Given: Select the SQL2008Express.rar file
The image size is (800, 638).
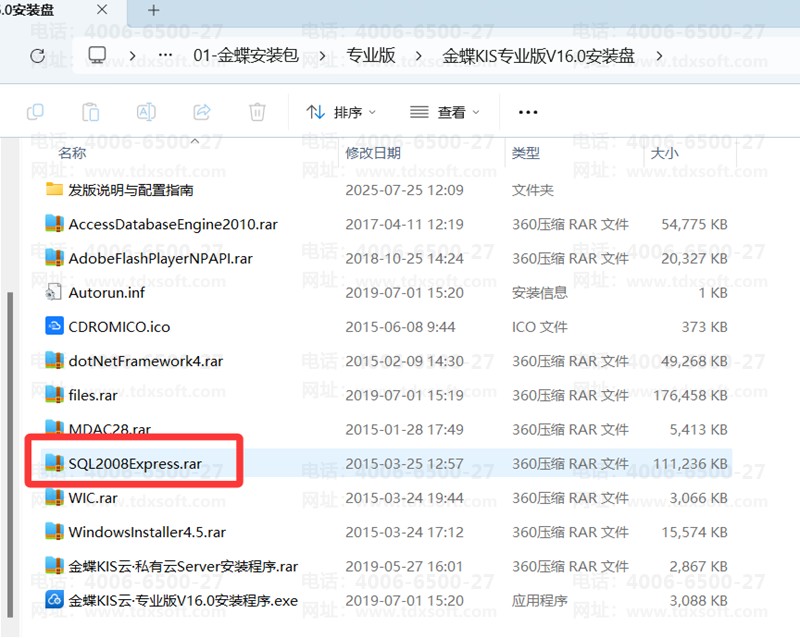Looking at the screenshot, I should (x=138, y=464).
